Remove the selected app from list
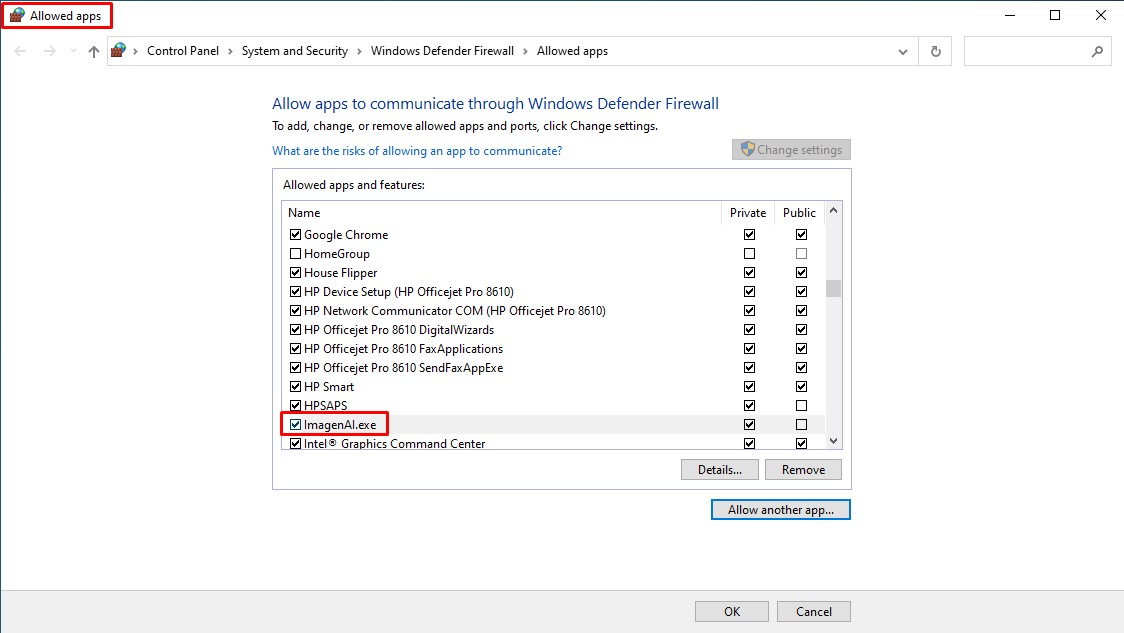This screenshot has width=1124, height=633. coord(803,470)
